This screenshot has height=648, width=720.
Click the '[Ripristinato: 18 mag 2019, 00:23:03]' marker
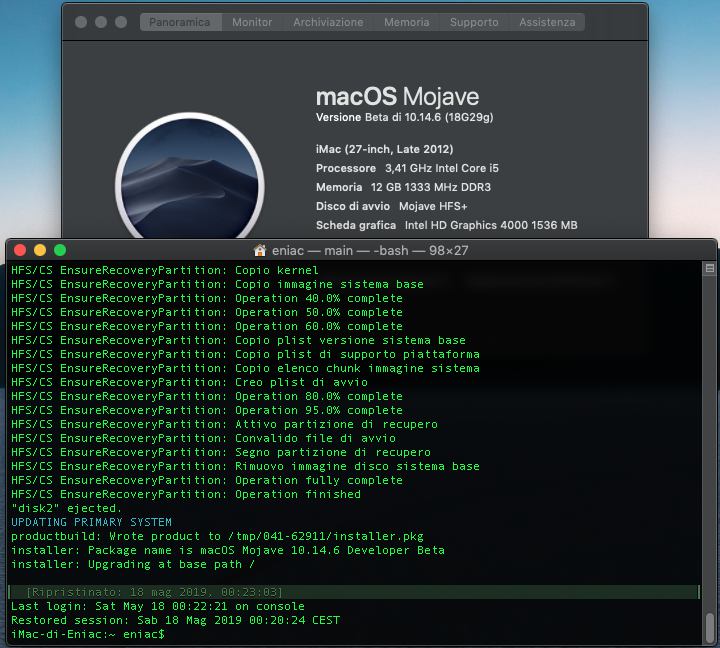tap(154, 592)
